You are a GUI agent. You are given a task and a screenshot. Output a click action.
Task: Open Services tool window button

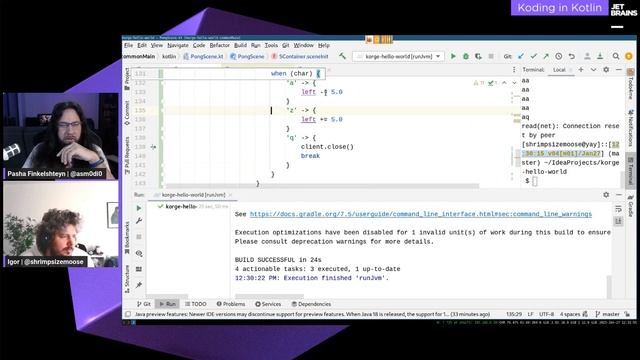[x=268, y=304]
